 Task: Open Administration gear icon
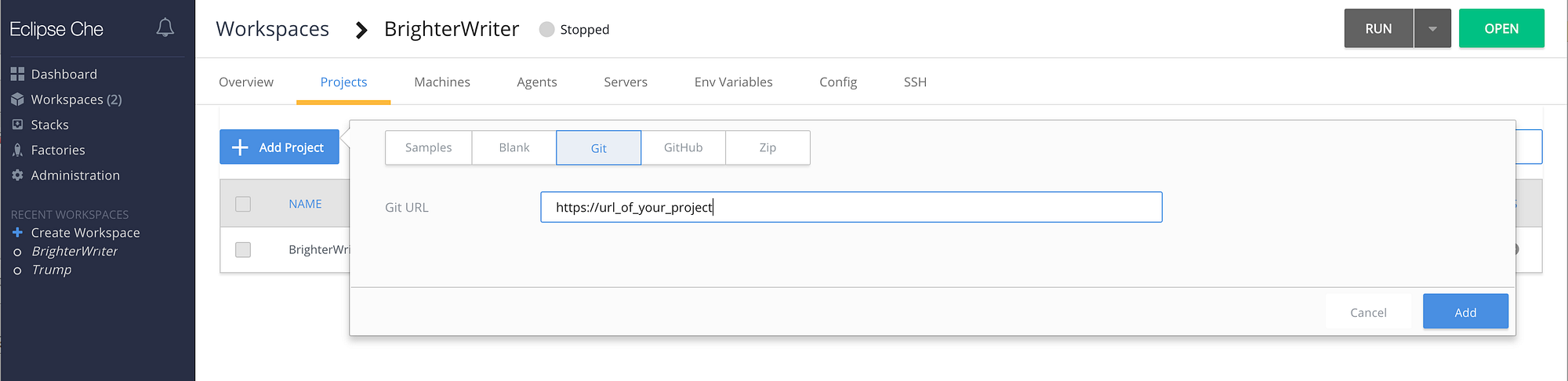click(17, 176)
